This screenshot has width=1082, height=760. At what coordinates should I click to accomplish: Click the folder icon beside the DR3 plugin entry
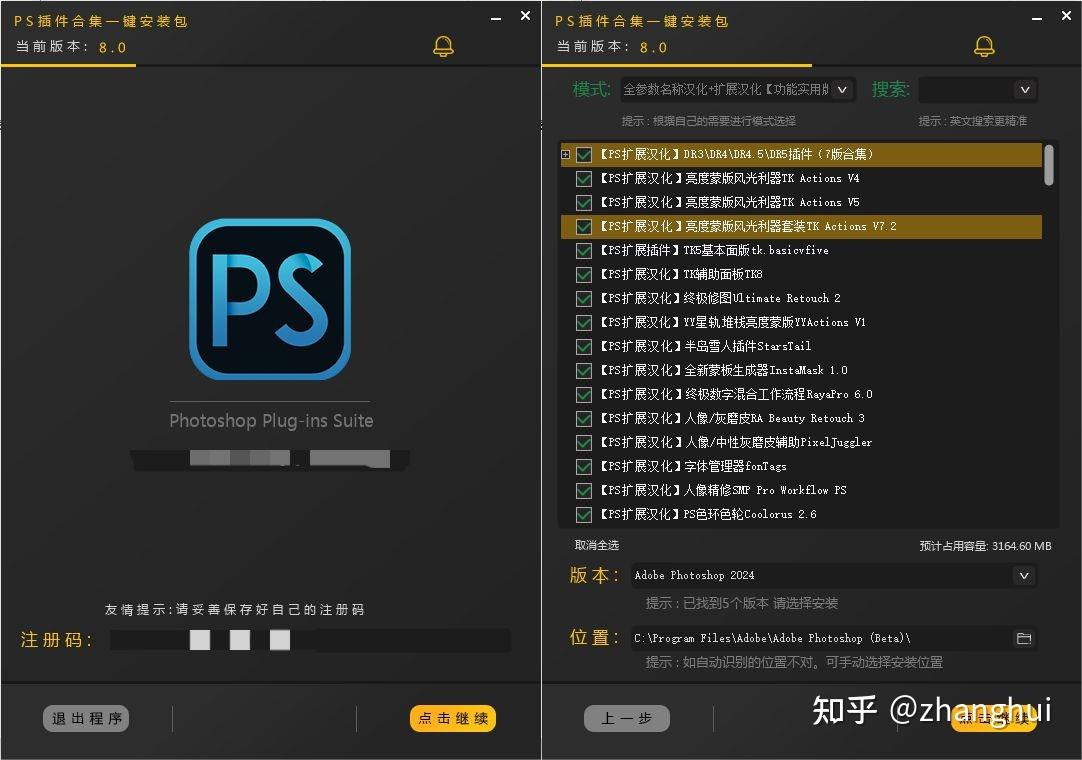pyautogui.click(x=566, y=154)
